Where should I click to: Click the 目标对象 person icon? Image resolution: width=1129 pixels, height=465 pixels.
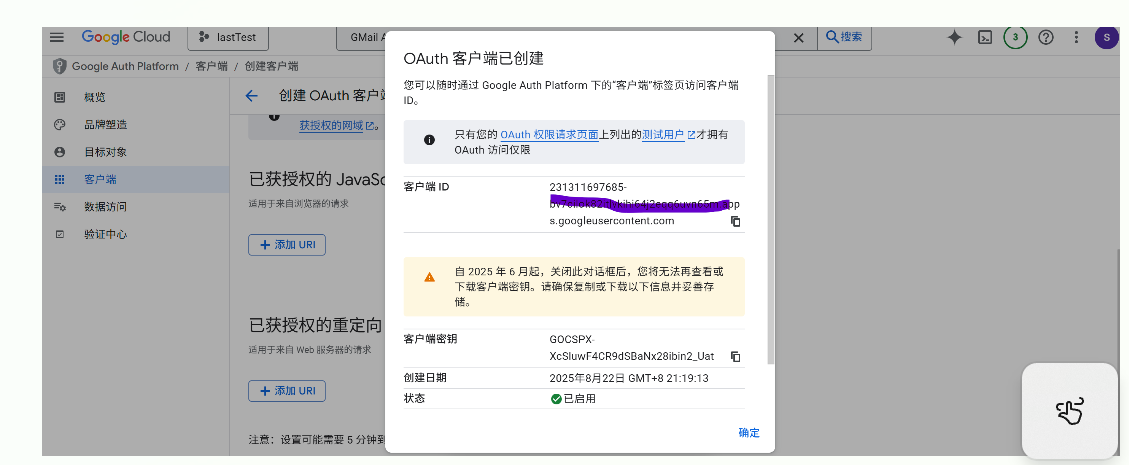pos(60,152)
